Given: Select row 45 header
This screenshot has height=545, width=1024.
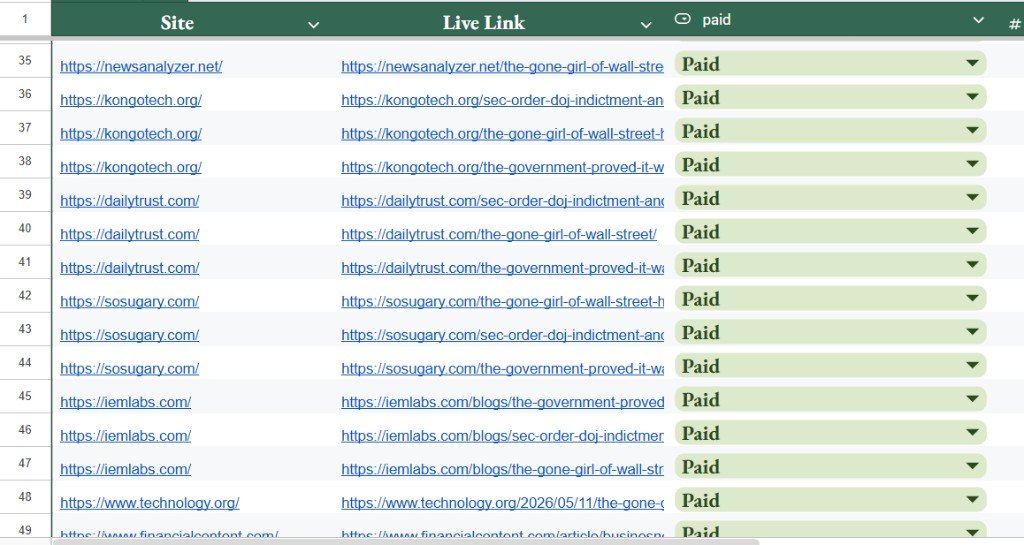Looking at the screenshot, I should [x=25, y=396].
